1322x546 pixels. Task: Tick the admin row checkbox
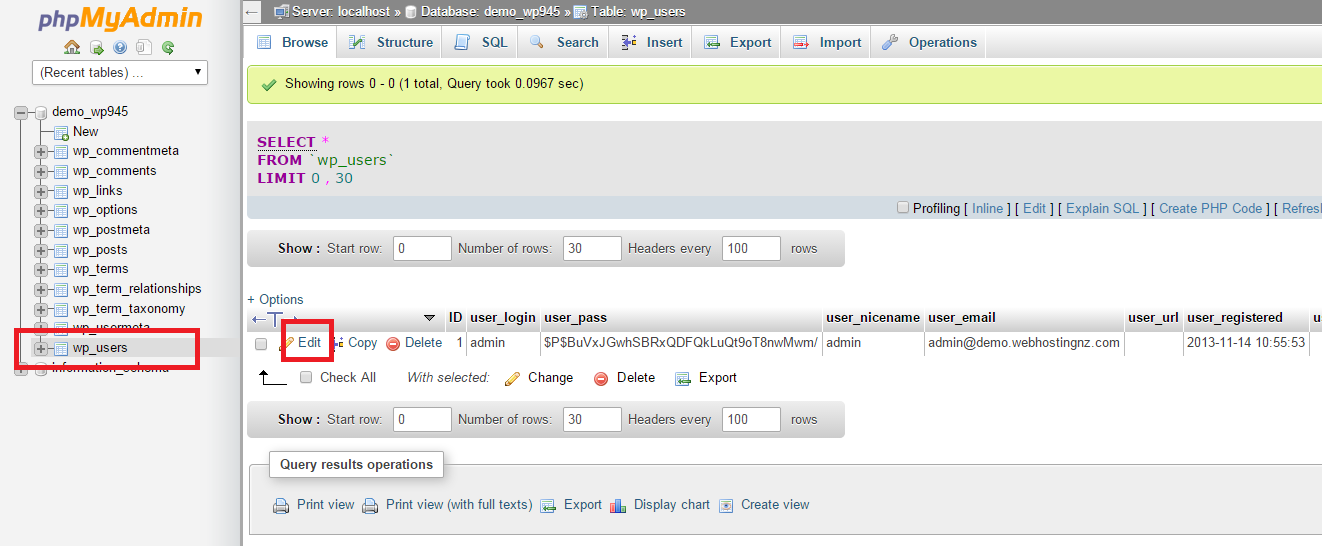tap(261, 343)
